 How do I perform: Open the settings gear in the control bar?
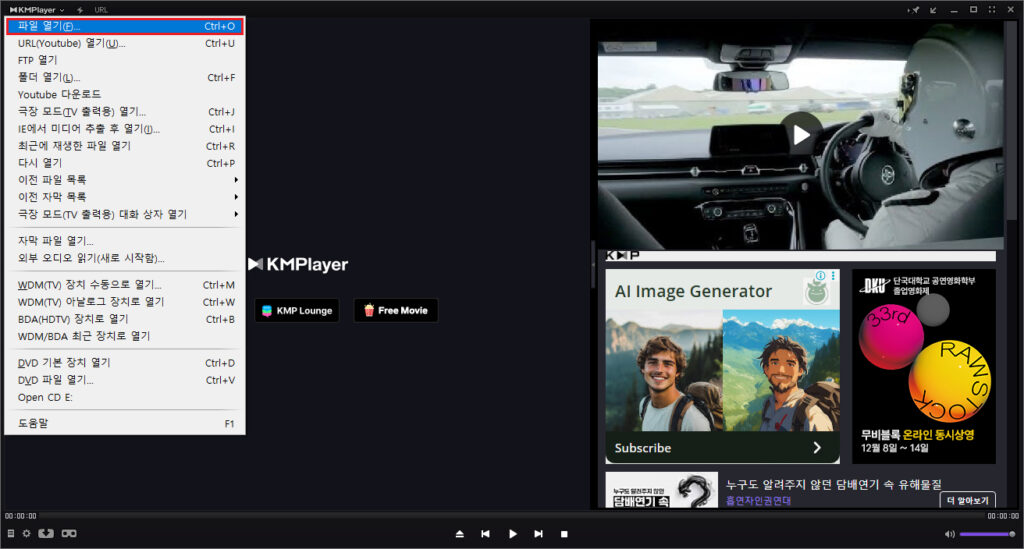[x=27, y=534]
